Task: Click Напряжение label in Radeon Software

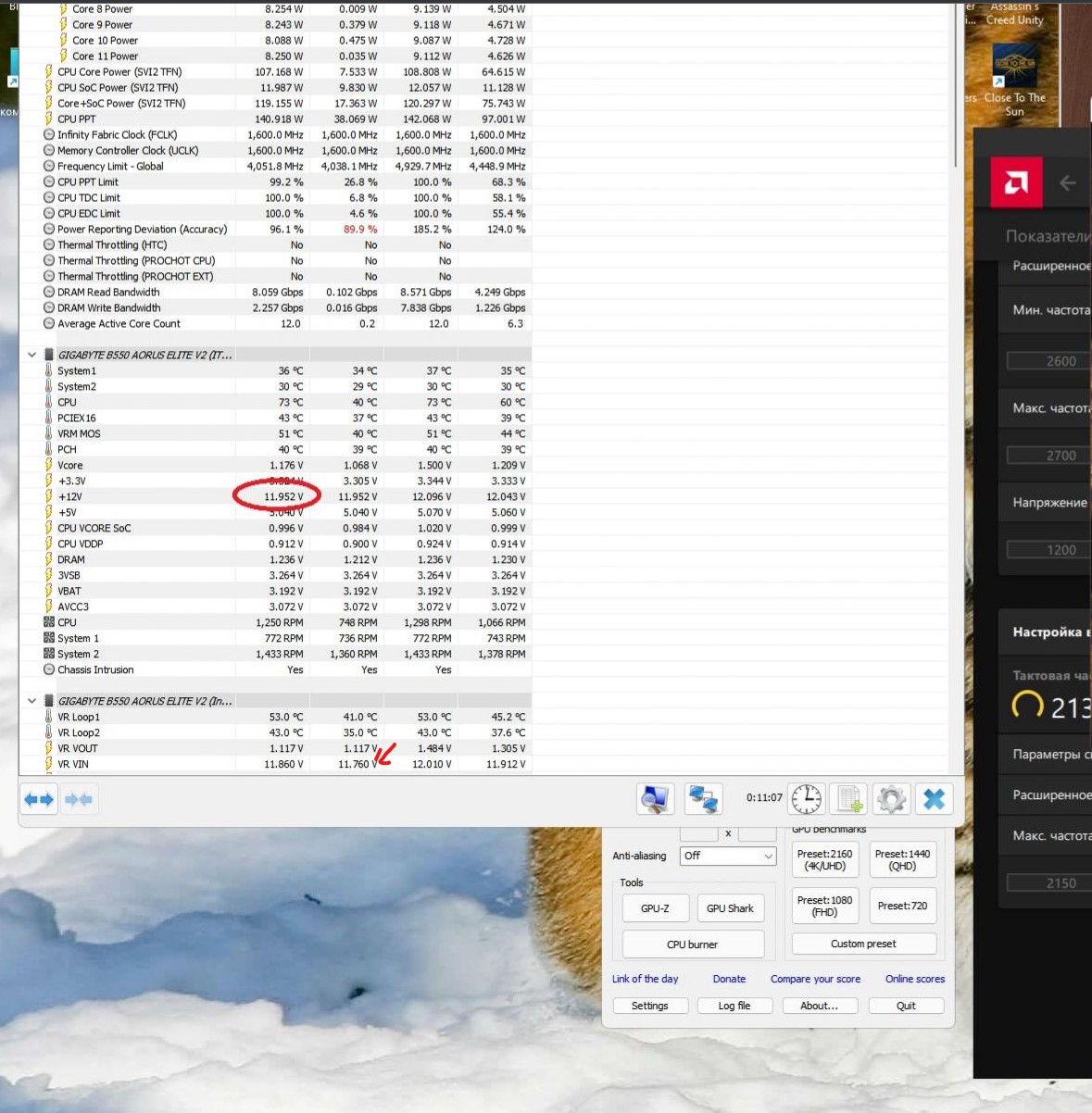Action: point(1049,503)
